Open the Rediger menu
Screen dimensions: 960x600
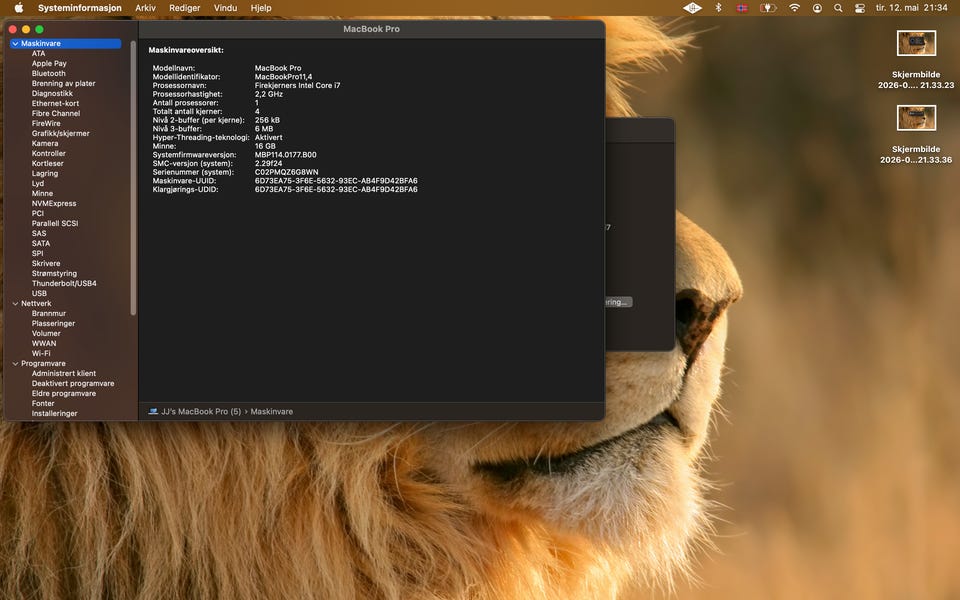tap(184, 8)
